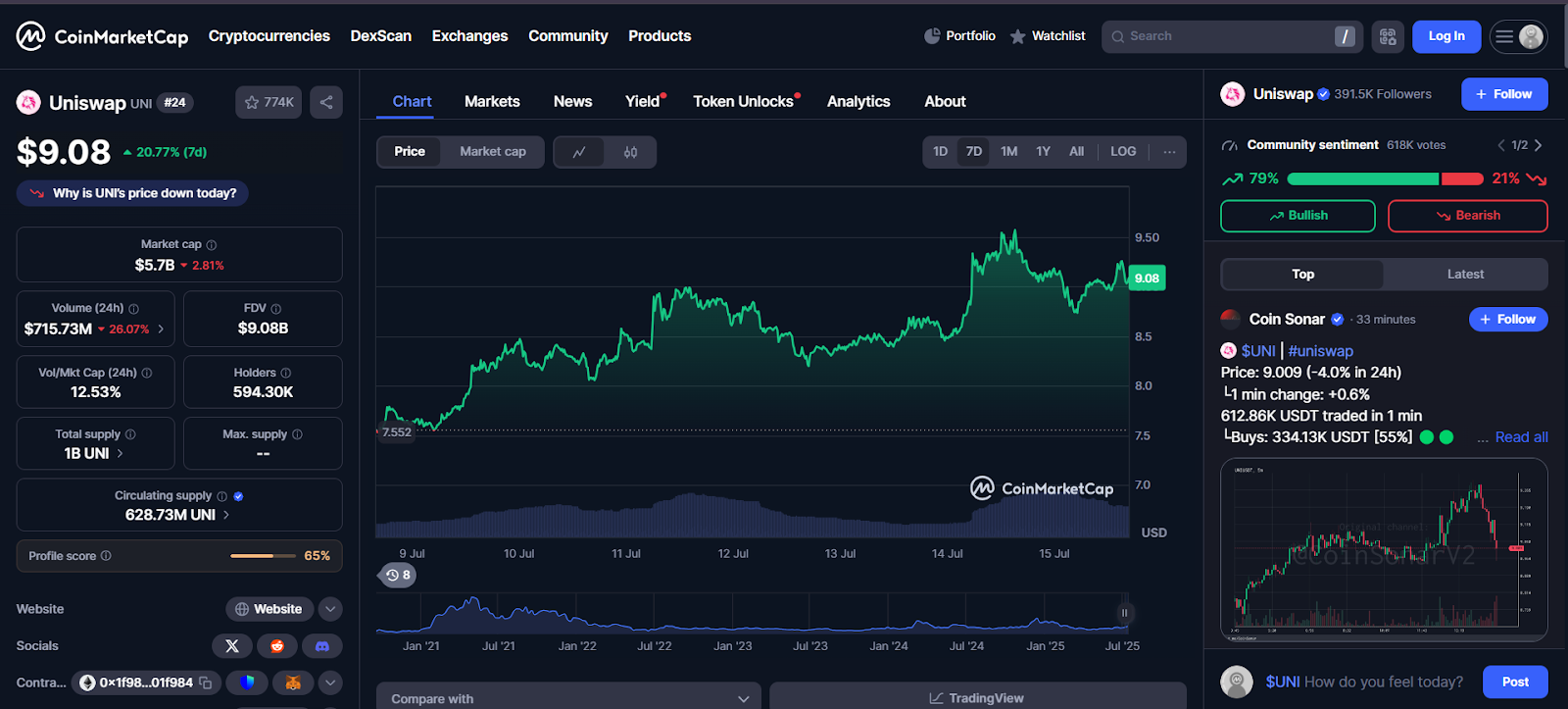Click the Profile score 65% progress bar
Screen dimensions: 1568x709
point(263,556)
